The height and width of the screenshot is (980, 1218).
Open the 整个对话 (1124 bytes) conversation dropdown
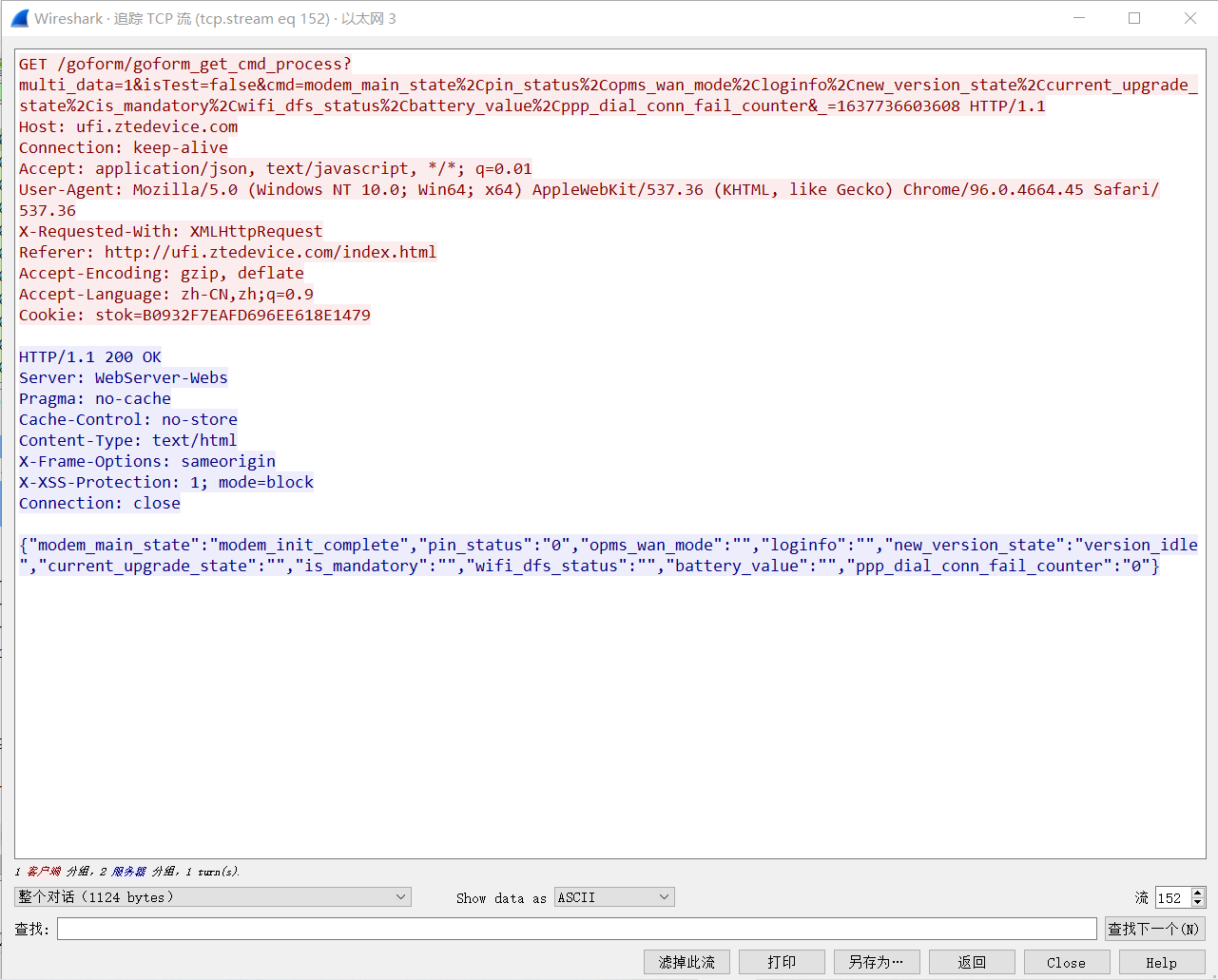(x=213, y=897)
